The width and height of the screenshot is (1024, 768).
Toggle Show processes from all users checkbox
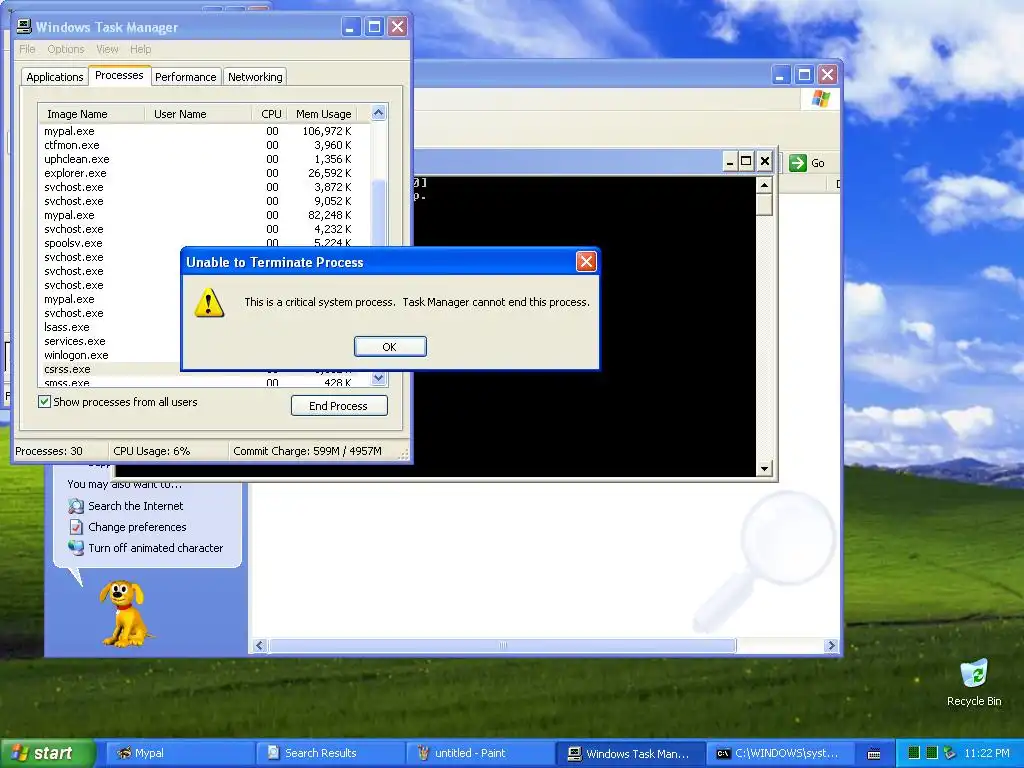[44, 402]
